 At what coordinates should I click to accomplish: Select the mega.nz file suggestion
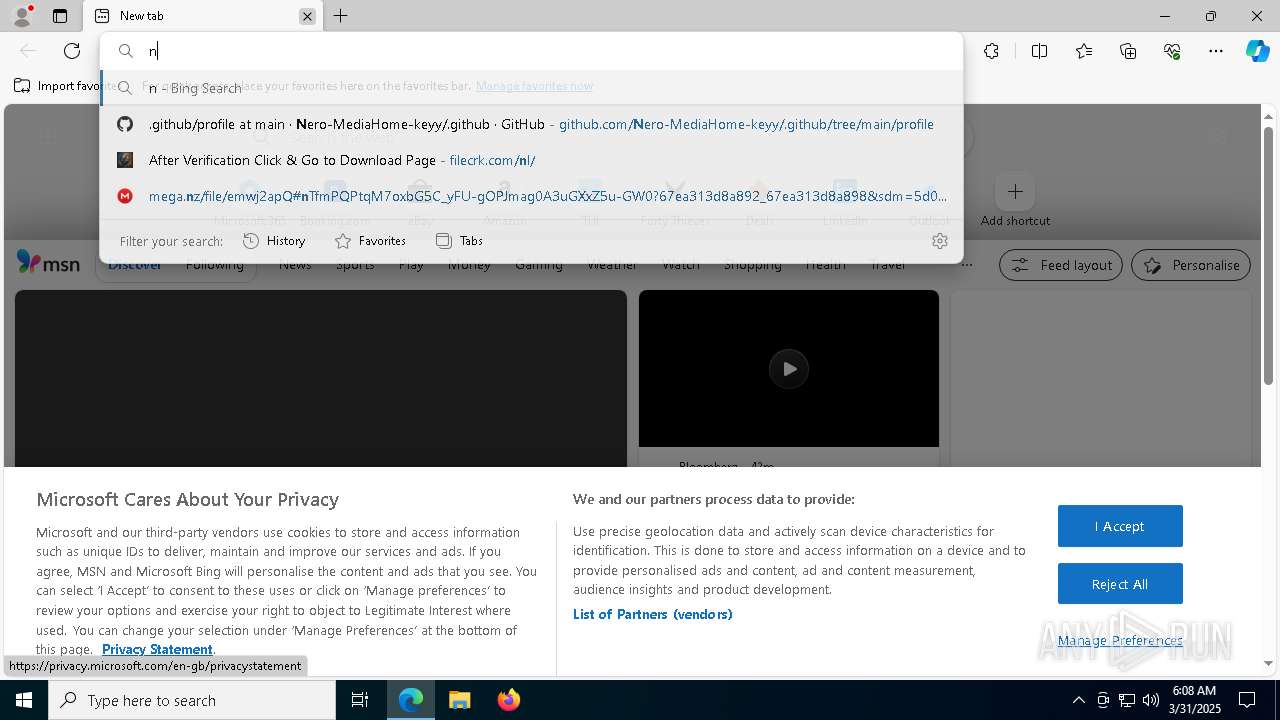pos(531,196)
